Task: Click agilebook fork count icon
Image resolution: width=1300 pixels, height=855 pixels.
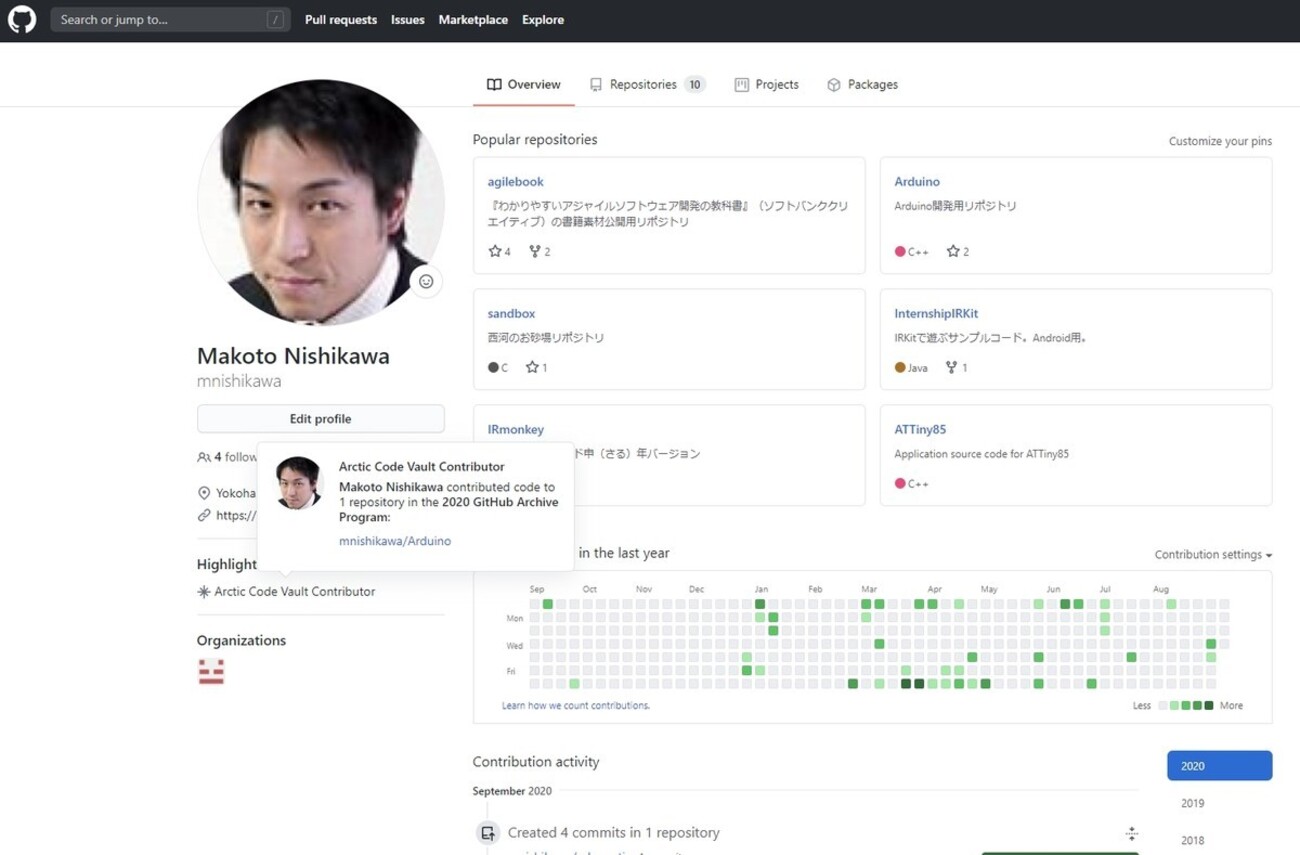Action: pos(535,252)
